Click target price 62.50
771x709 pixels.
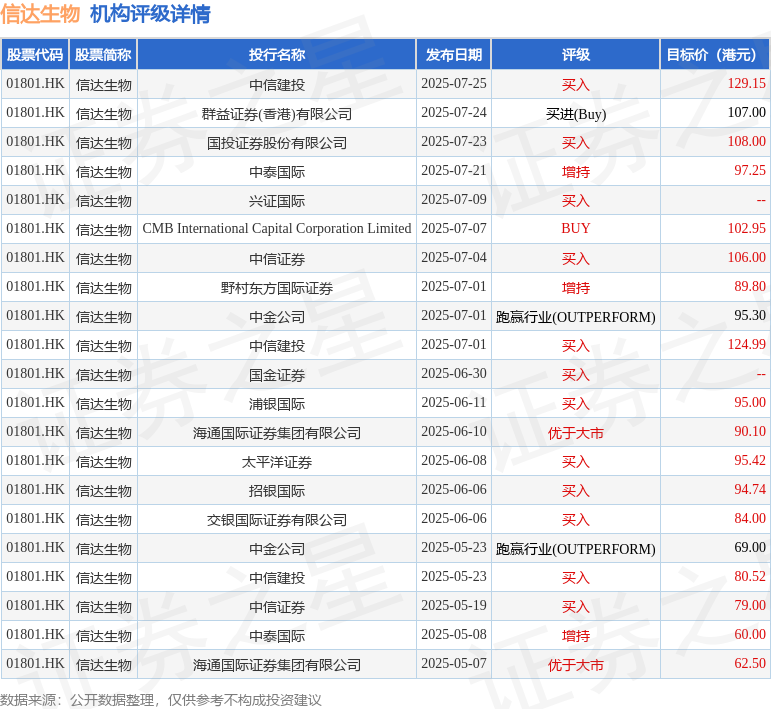pyautogui.click(x=750, y=664)
